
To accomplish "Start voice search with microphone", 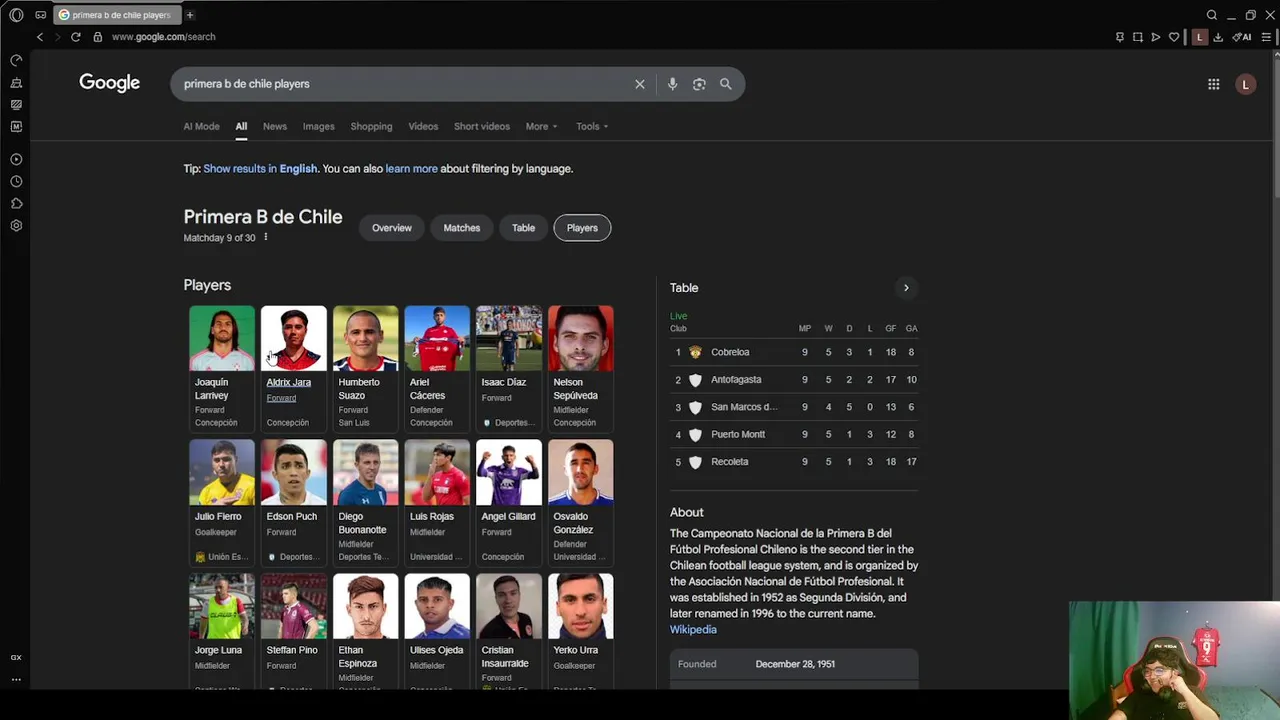I will [672, 84].
